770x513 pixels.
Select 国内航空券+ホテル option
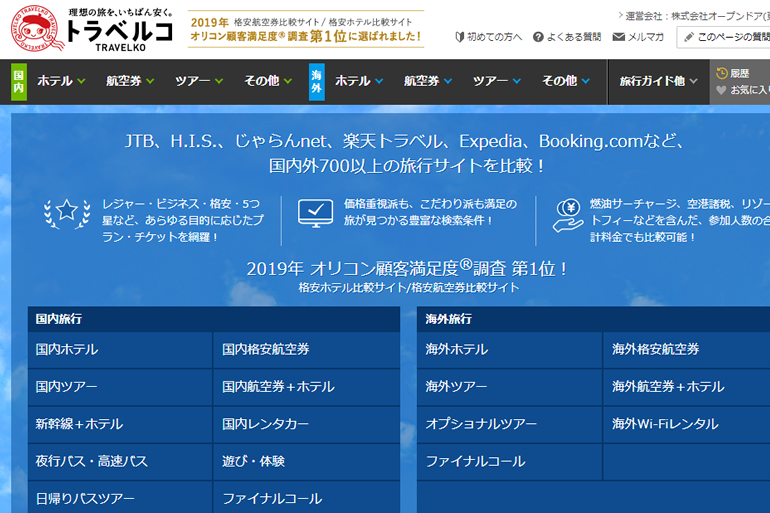(x=307, y=387)
